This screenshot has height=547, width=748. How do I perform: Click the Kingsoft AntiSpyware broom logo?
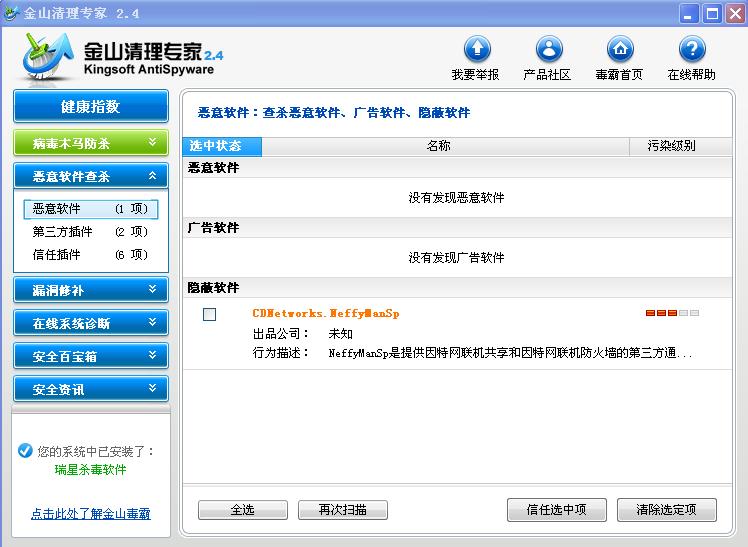[x=48, y=57]
